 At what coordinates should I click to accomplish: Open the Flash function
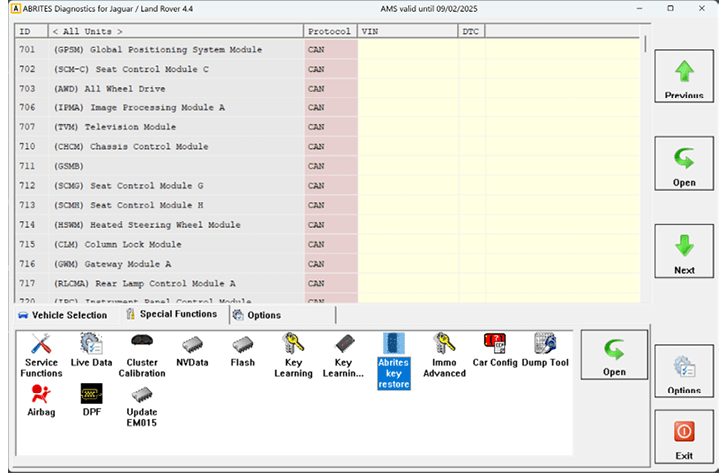(242, 352)
